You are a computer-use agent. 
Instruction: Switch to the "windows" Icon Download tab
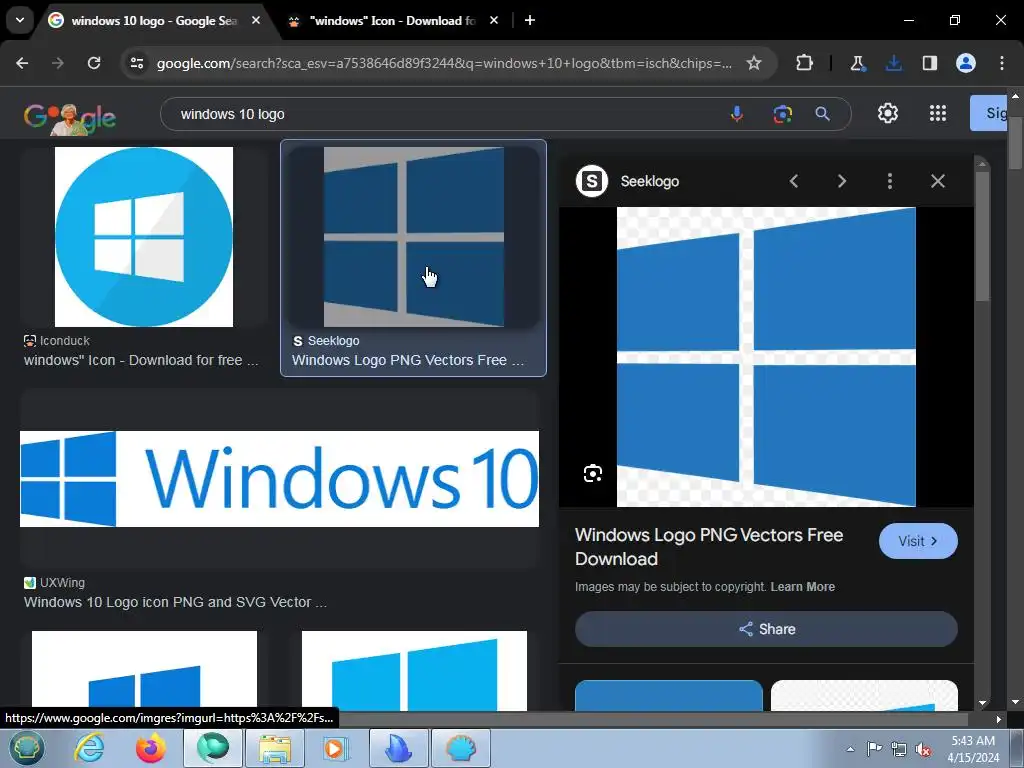[x=392, y=20]
